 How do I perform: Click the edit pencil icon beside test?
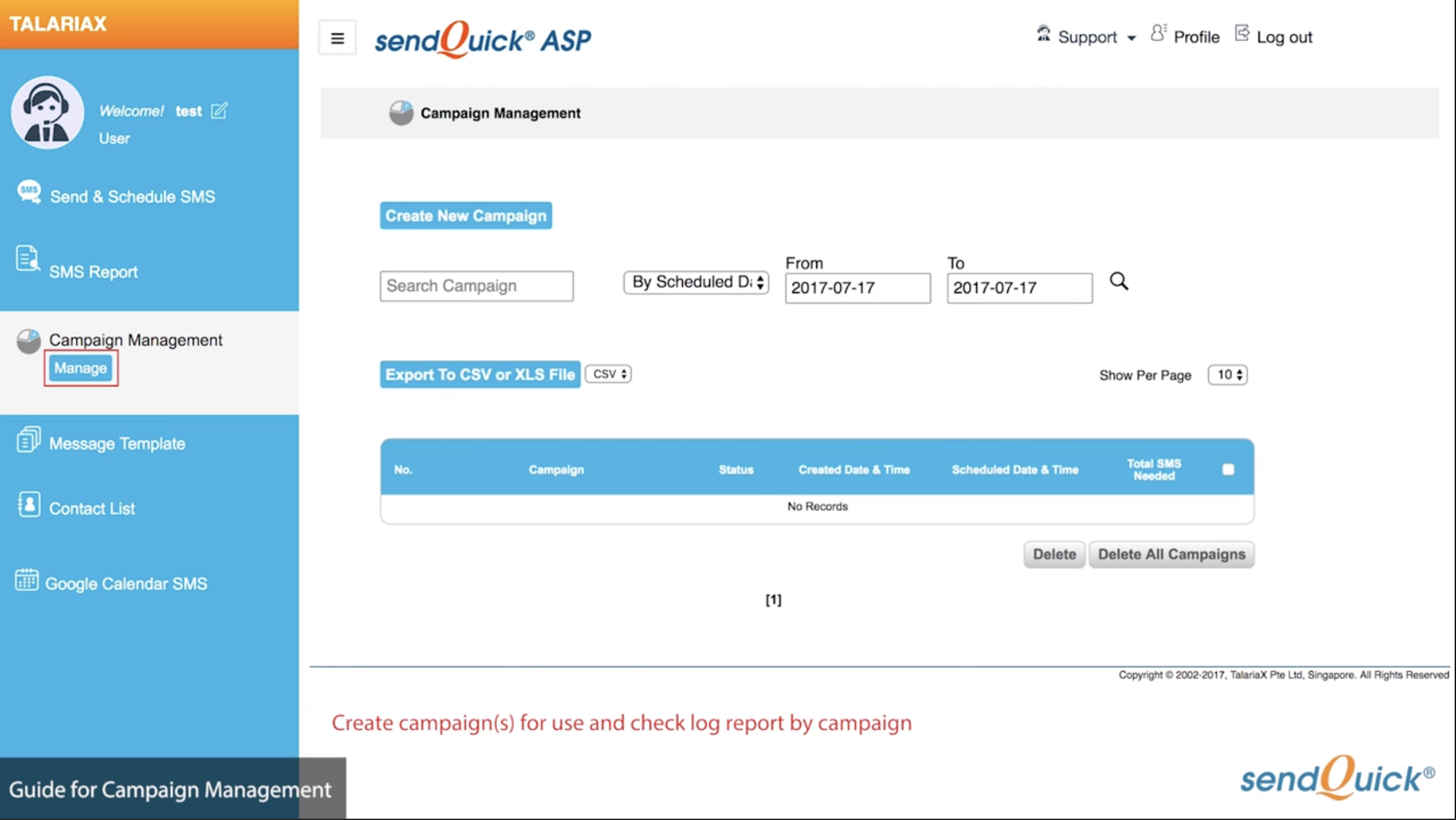click(x=219, y=110)
